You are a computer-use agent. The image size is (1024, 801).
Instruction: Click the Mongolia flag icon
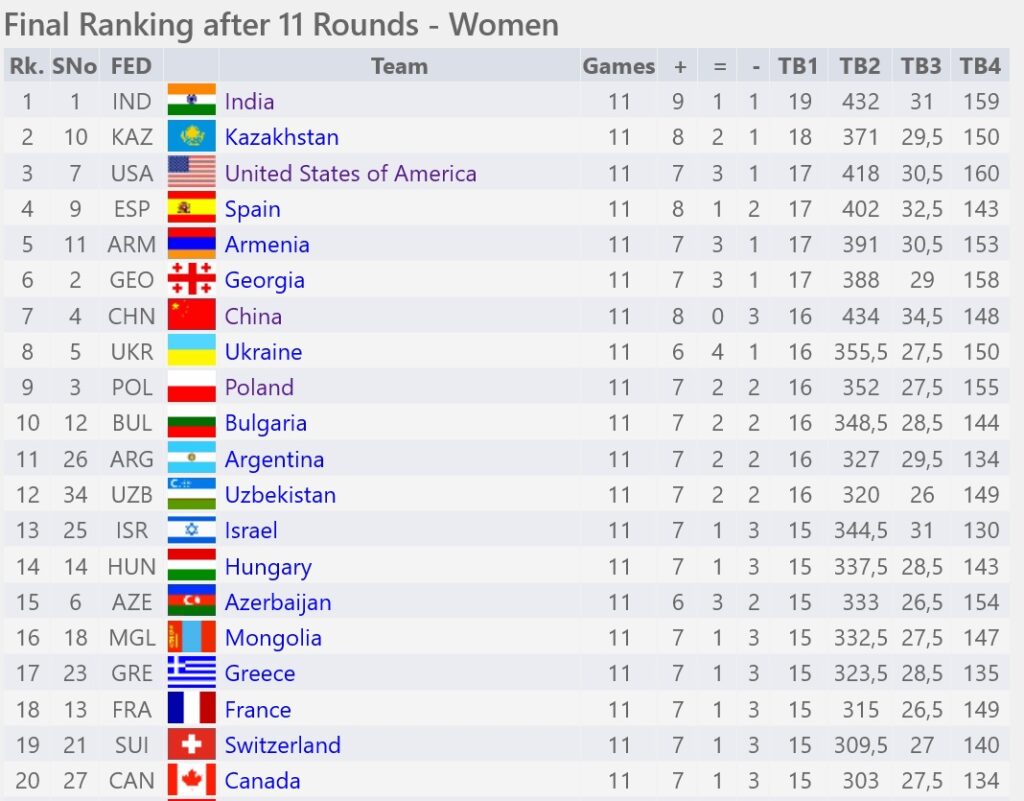191,636
